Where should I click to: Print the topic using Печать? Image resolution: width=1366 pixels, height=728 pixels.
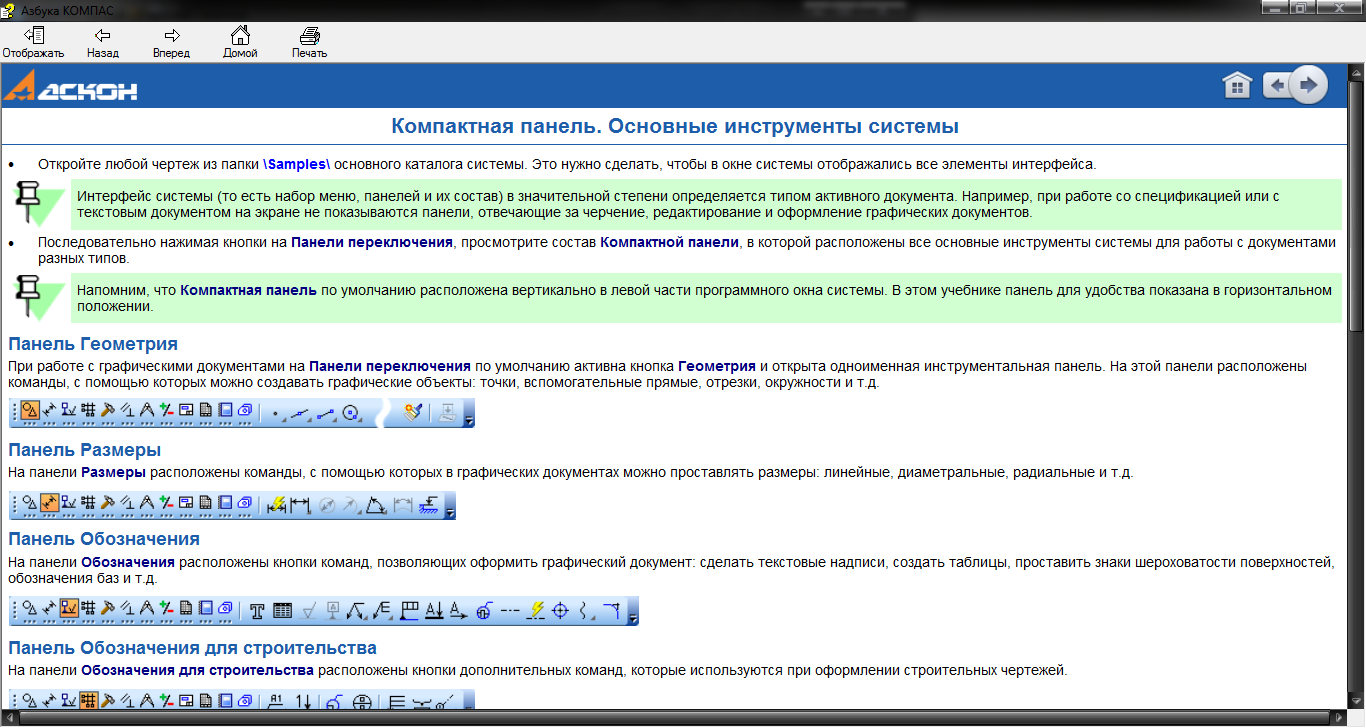(309, 43)
